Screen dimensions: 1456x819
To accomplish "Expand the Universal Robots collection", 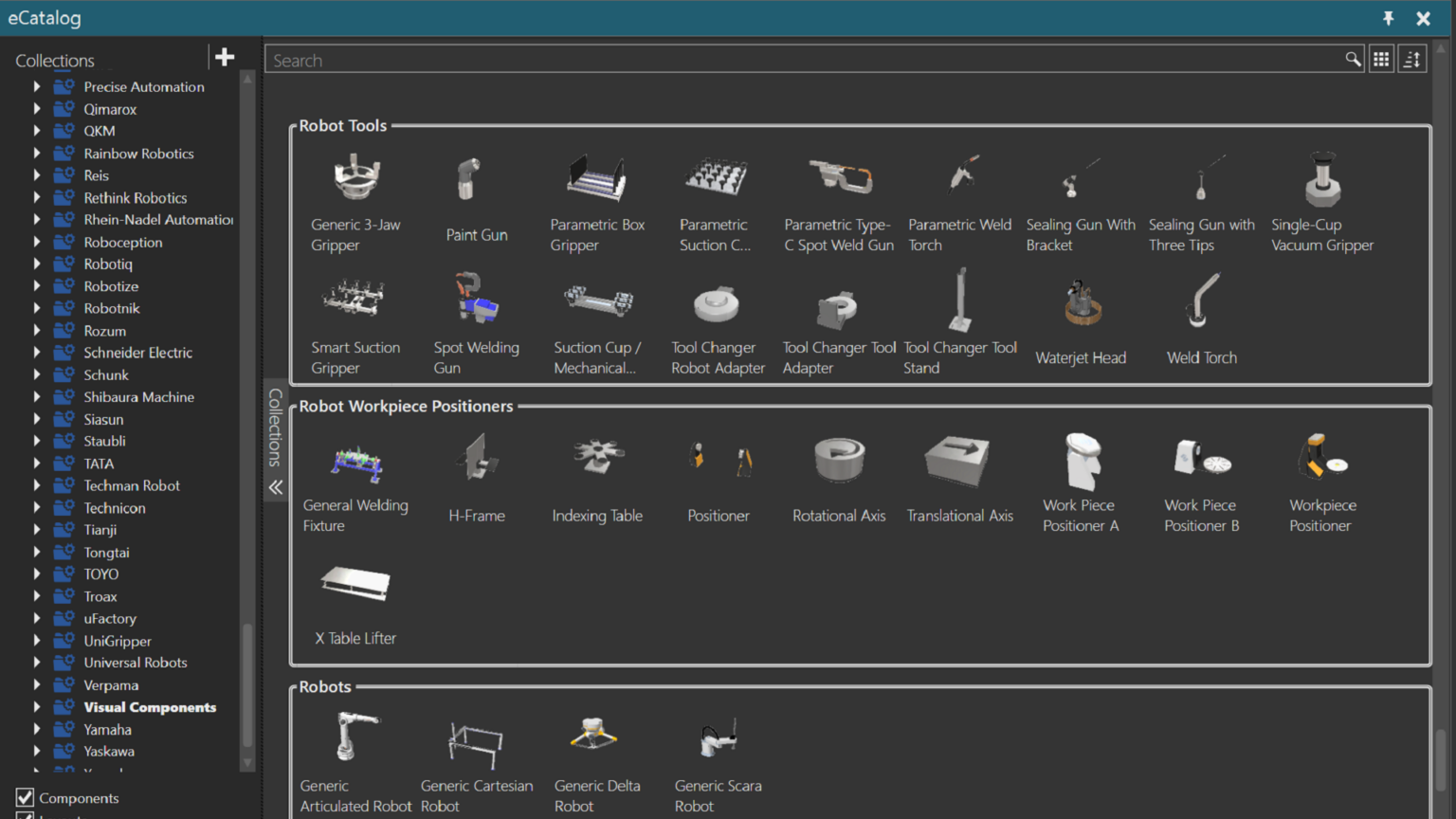I will (x=36, y=663).
